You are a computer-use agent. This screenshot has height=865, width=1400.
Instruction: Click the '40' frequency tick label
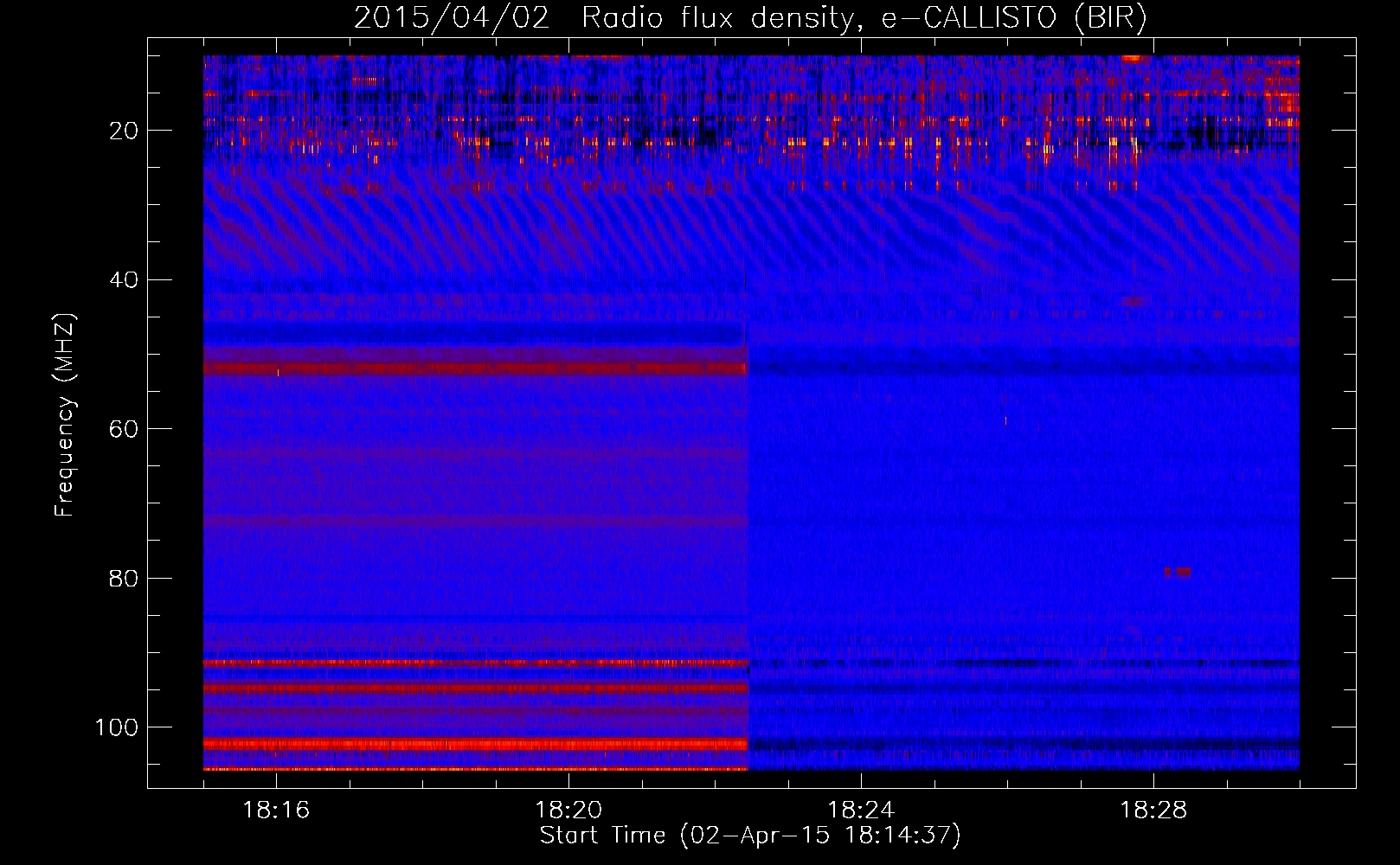click(x=125, y=280)
